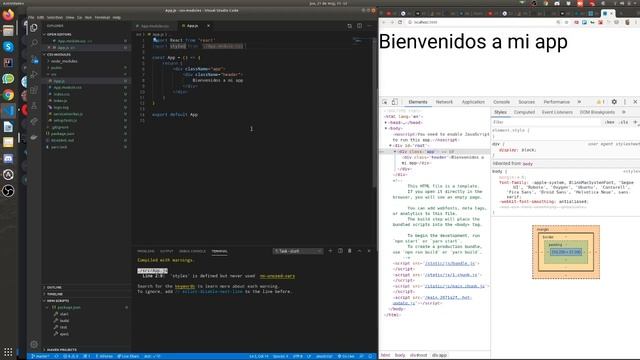Image resolution: width=640 pixels, height=360 pixels.
Task: Click Filter input in Styles pane
Action: pos(547,122)
